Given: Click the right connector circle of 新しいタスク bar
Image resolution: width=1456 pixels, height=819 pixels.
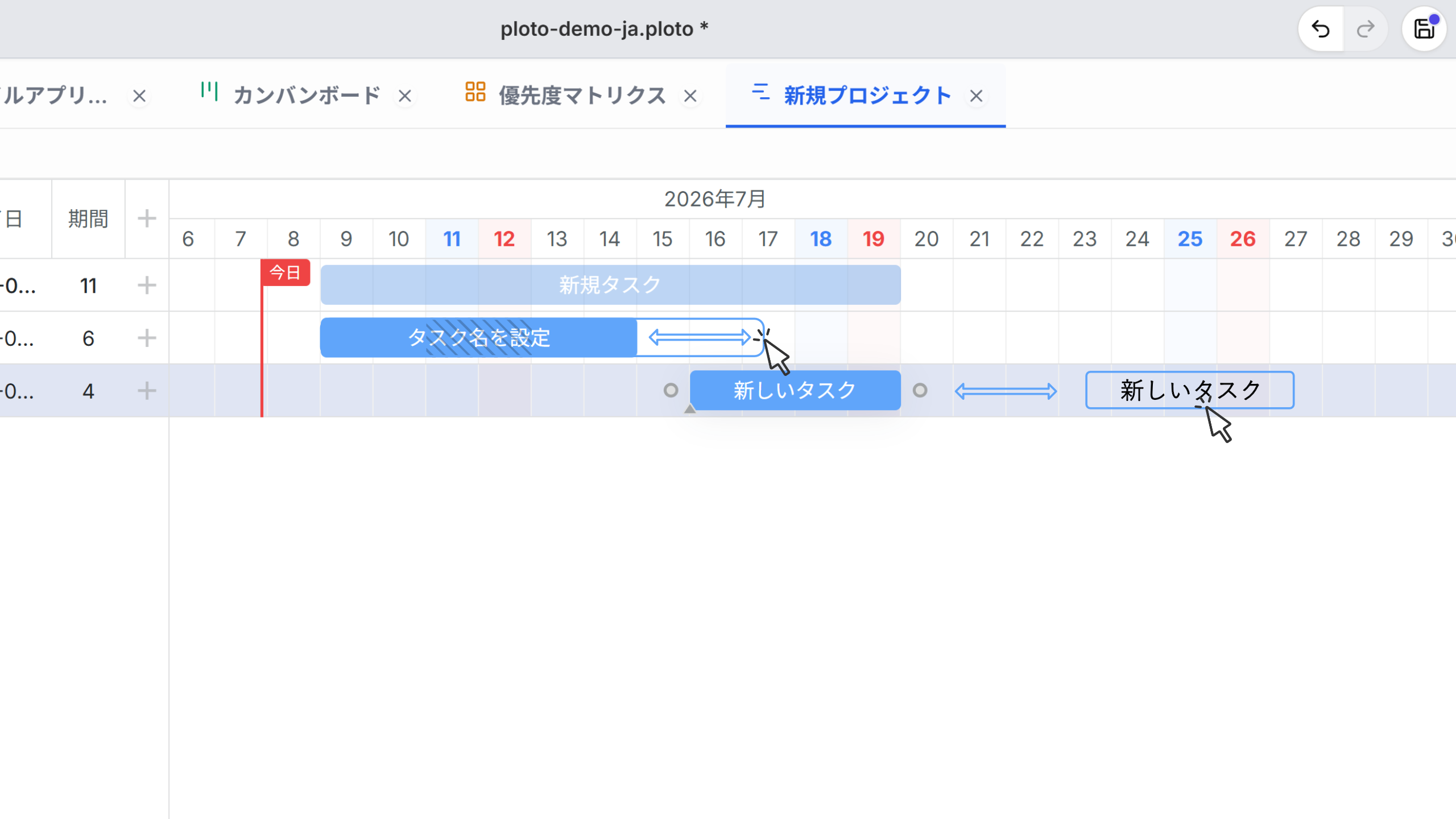Looking at the screenshot, I should pos(920,390).
